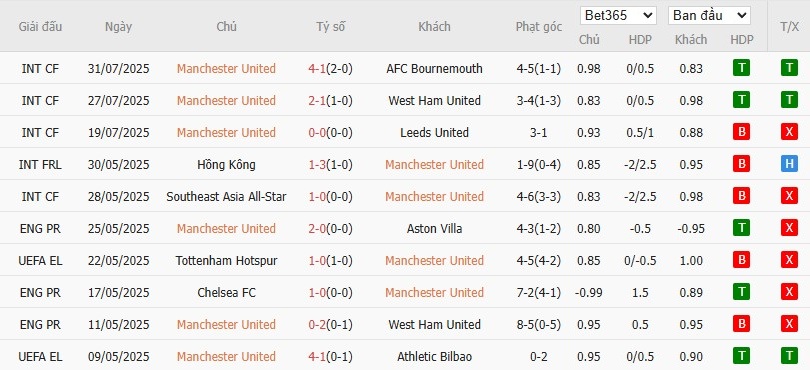Click green T badge for Bournemouth HDP result
Image resolution: width=810 pixels, height=370 pixels.
tap(741, 68)
